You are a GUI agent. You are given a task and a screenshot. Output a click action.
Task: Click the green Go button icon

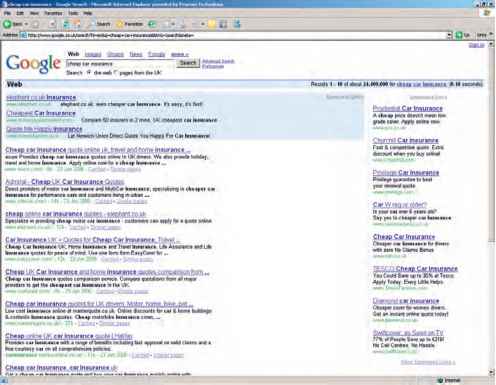459,35
